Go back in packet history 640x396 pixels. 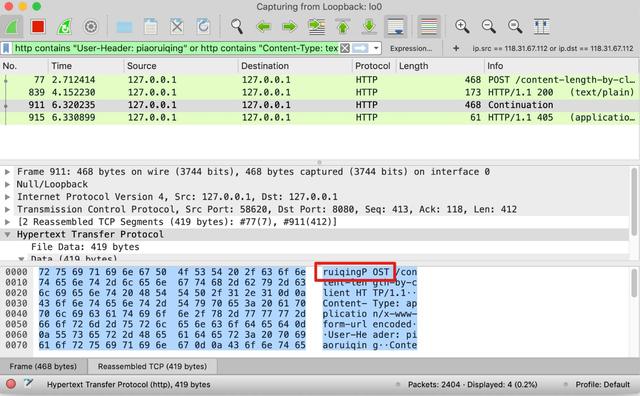(263, 27)
